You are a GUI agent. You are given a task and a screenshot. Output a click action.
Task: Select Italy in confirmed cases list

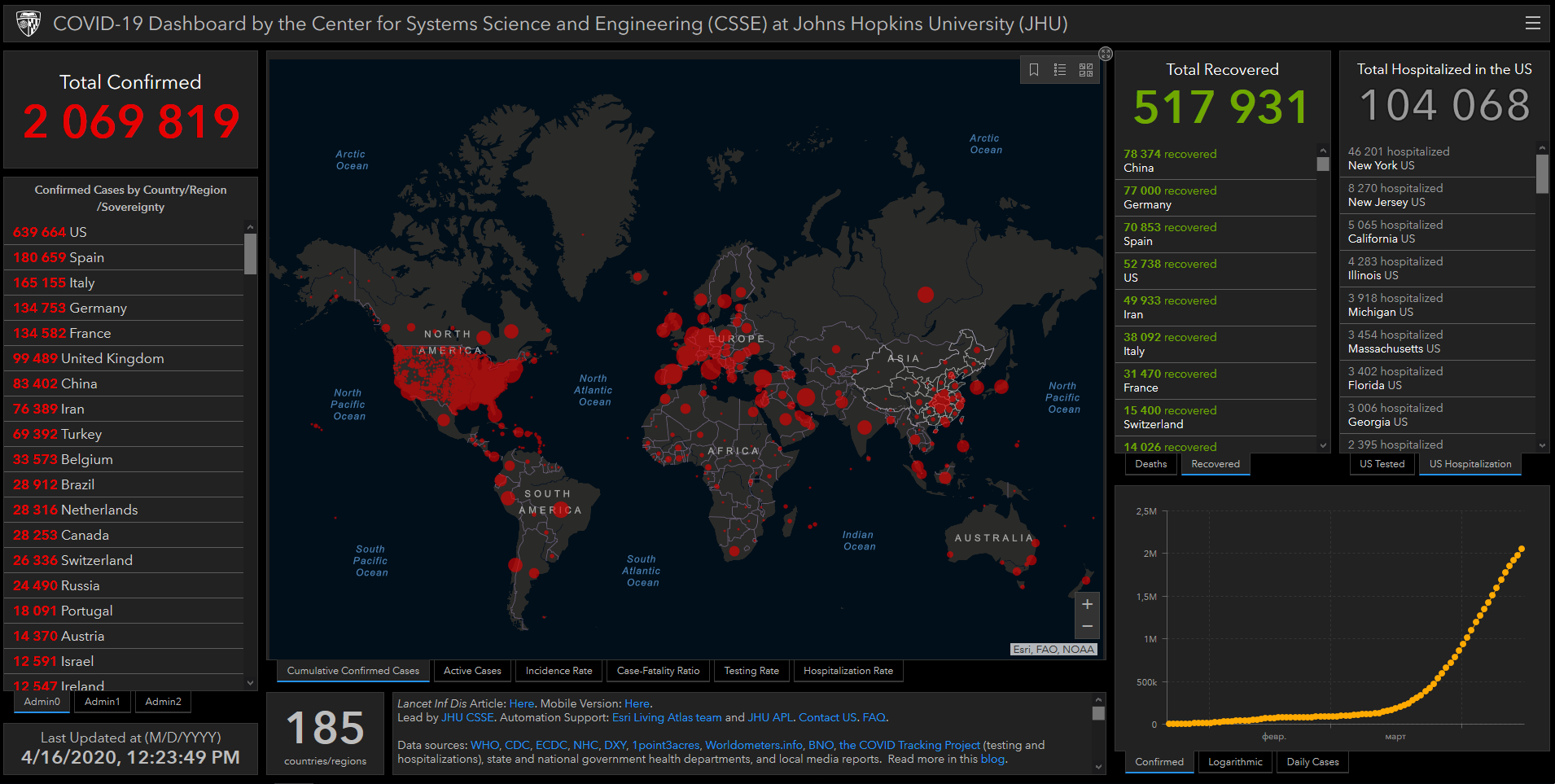[124, 283]
